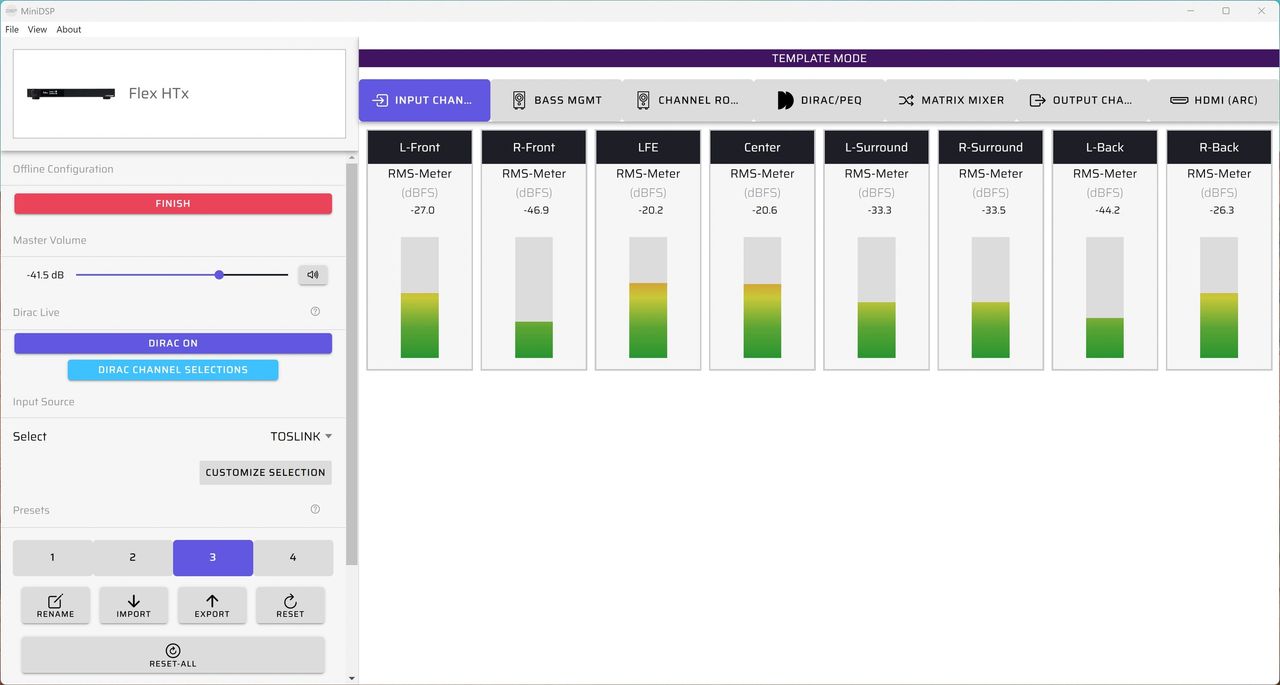
Task: Click the -44.2 value under L-Back
Action: pyautogui.click(x=1105, y=211)
